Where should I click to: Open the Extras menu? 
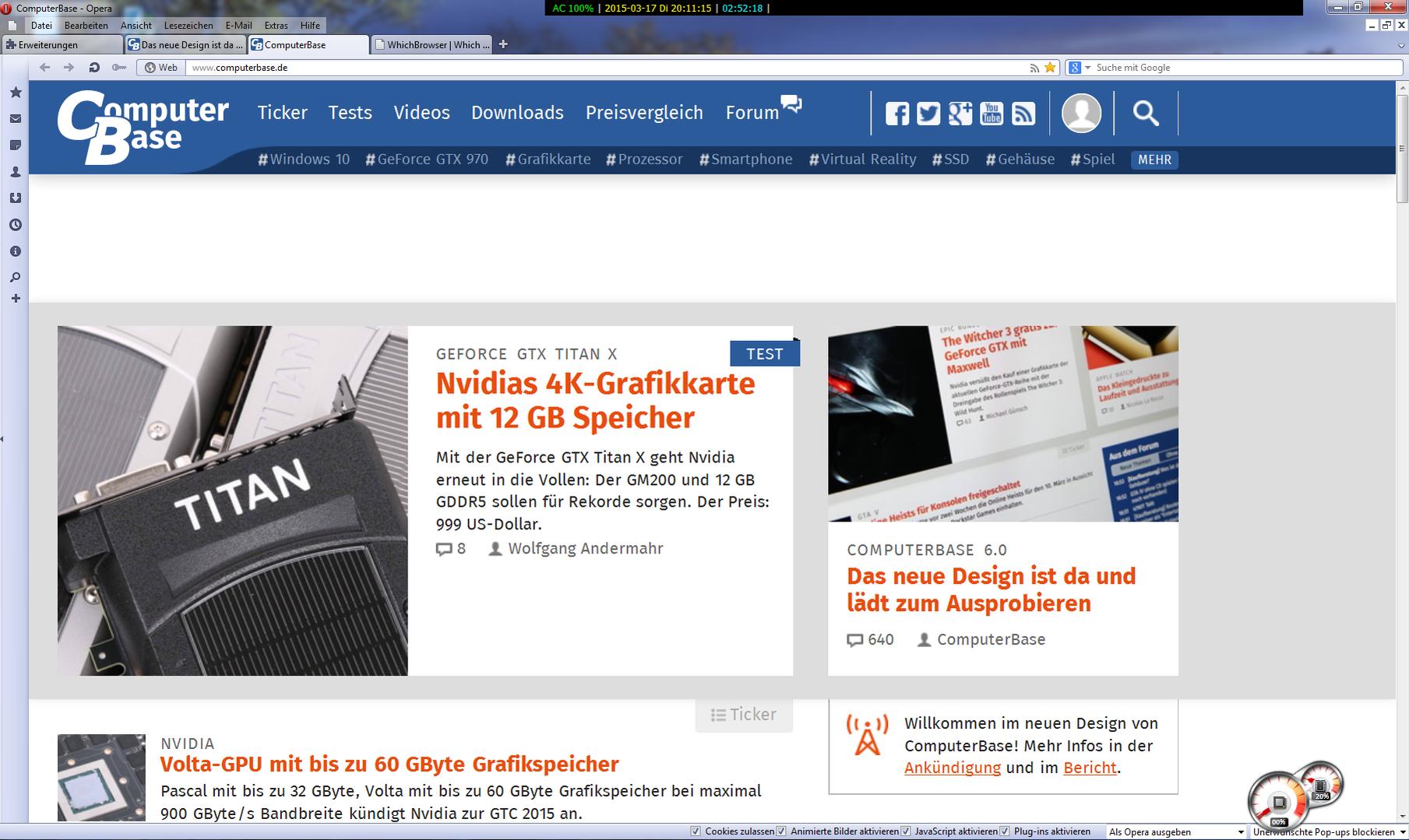tap(276, 25)
